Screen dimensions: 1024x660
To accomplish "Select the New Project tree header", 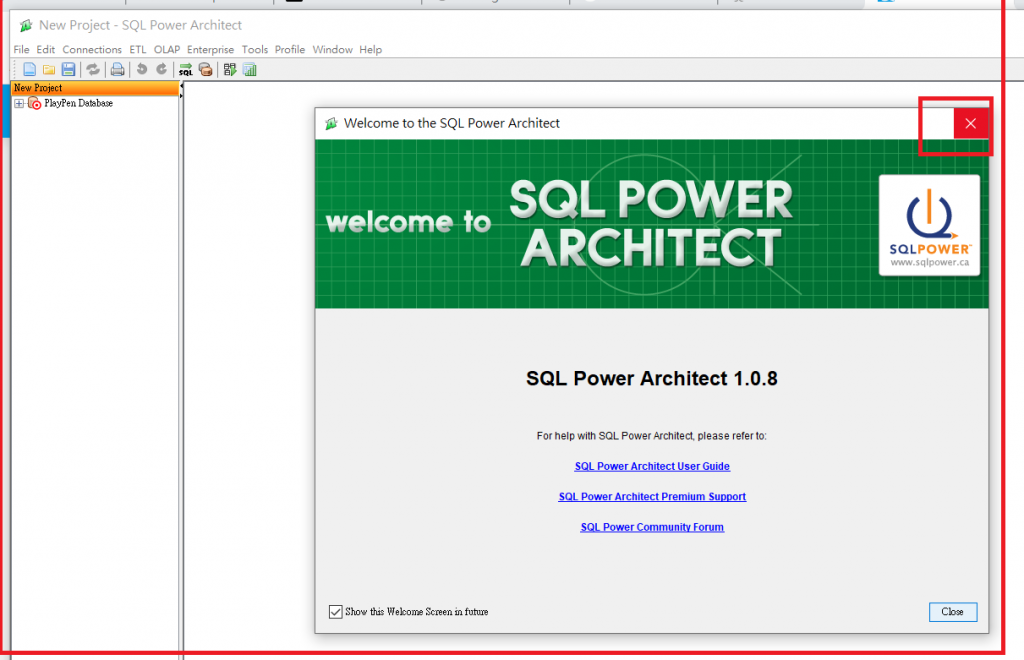I will [x=95, y=87].
